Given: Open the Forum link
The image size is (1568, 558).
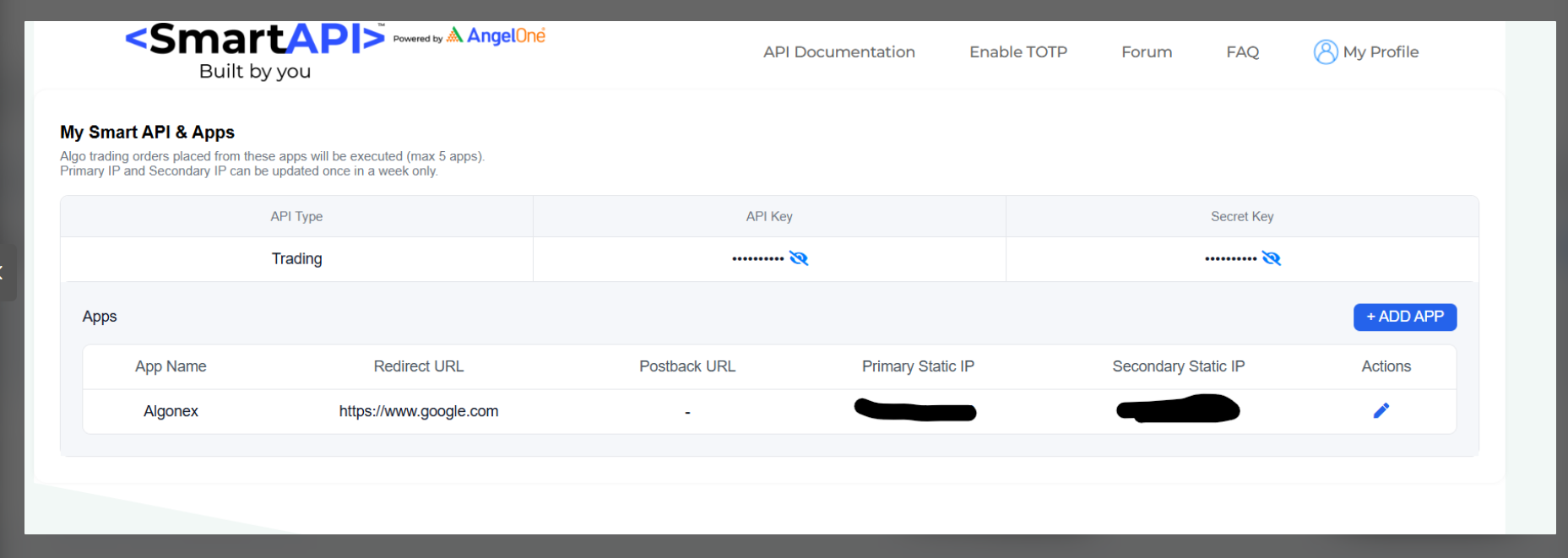Looking at the screenshot, I should [x=1146, y=52].
